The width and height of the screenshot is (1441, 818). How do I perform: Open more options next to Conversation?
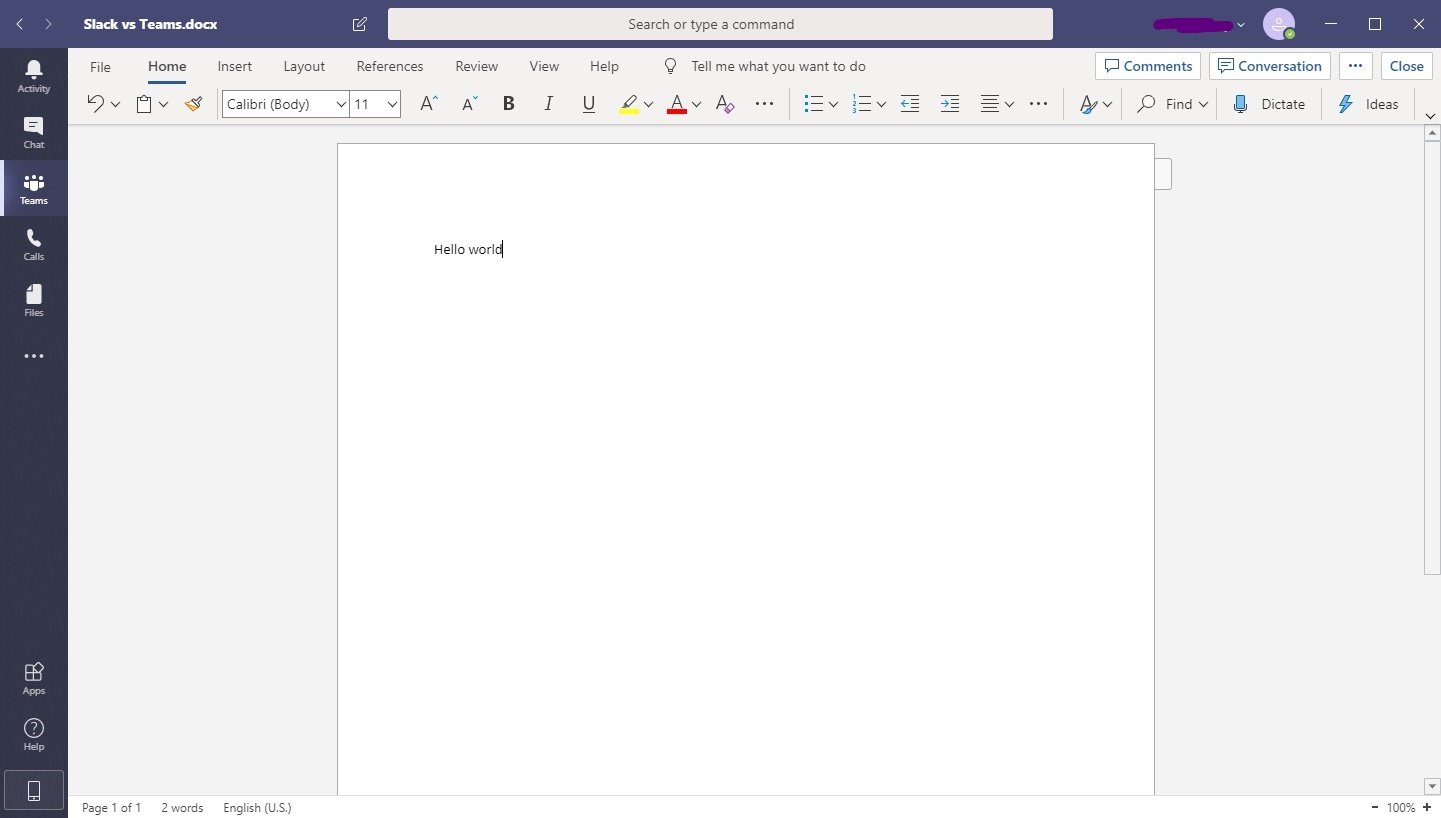1355,66
